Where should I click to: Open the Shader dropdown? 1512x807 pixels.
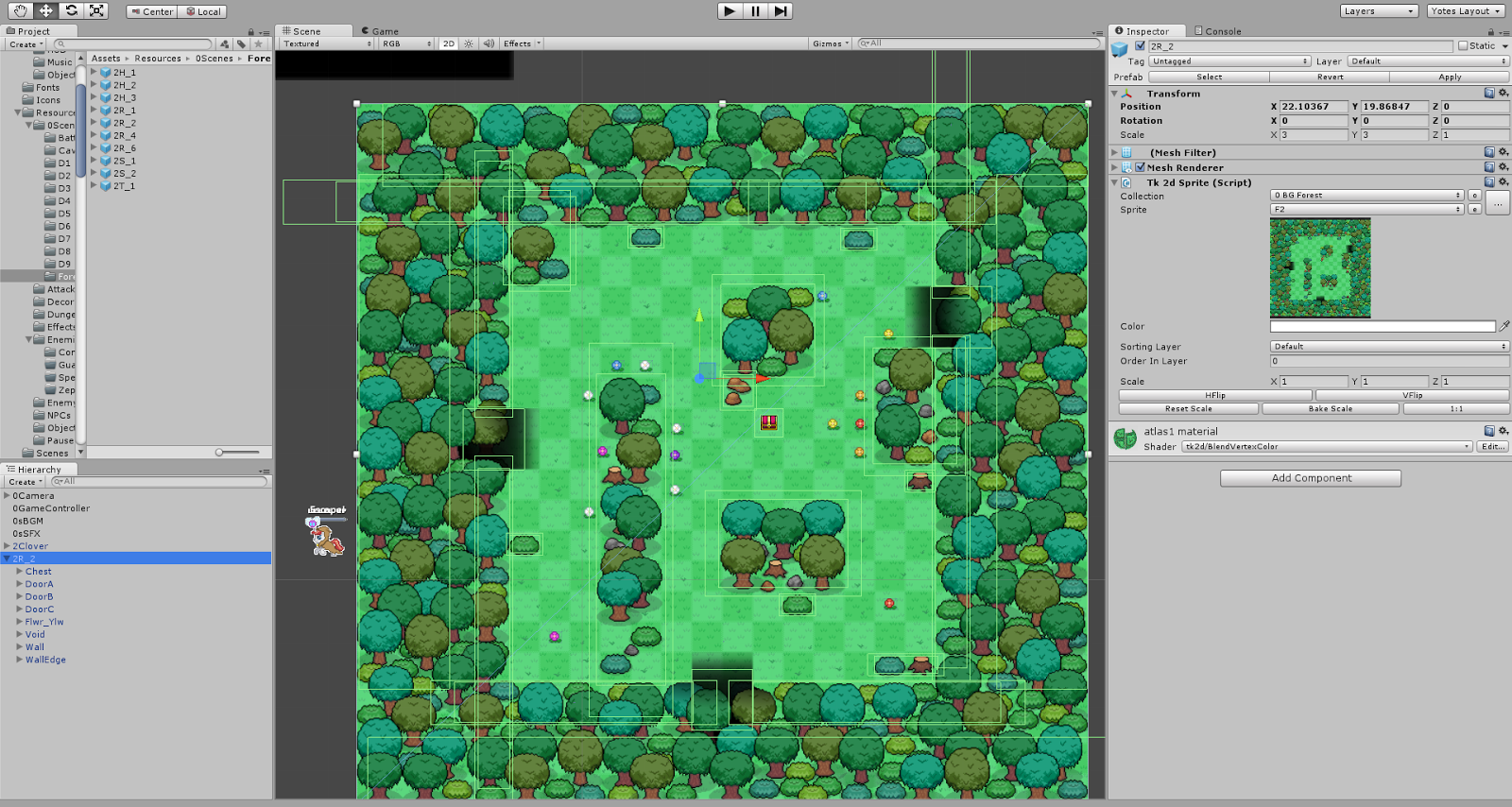(x=1327, y=447)
